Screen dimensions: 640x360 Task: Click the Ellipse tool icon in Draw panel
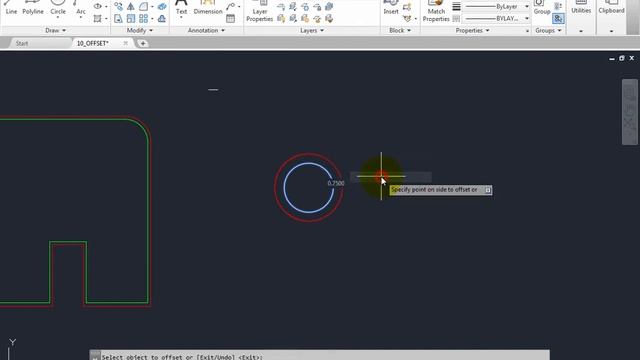(x=98, y=7)
